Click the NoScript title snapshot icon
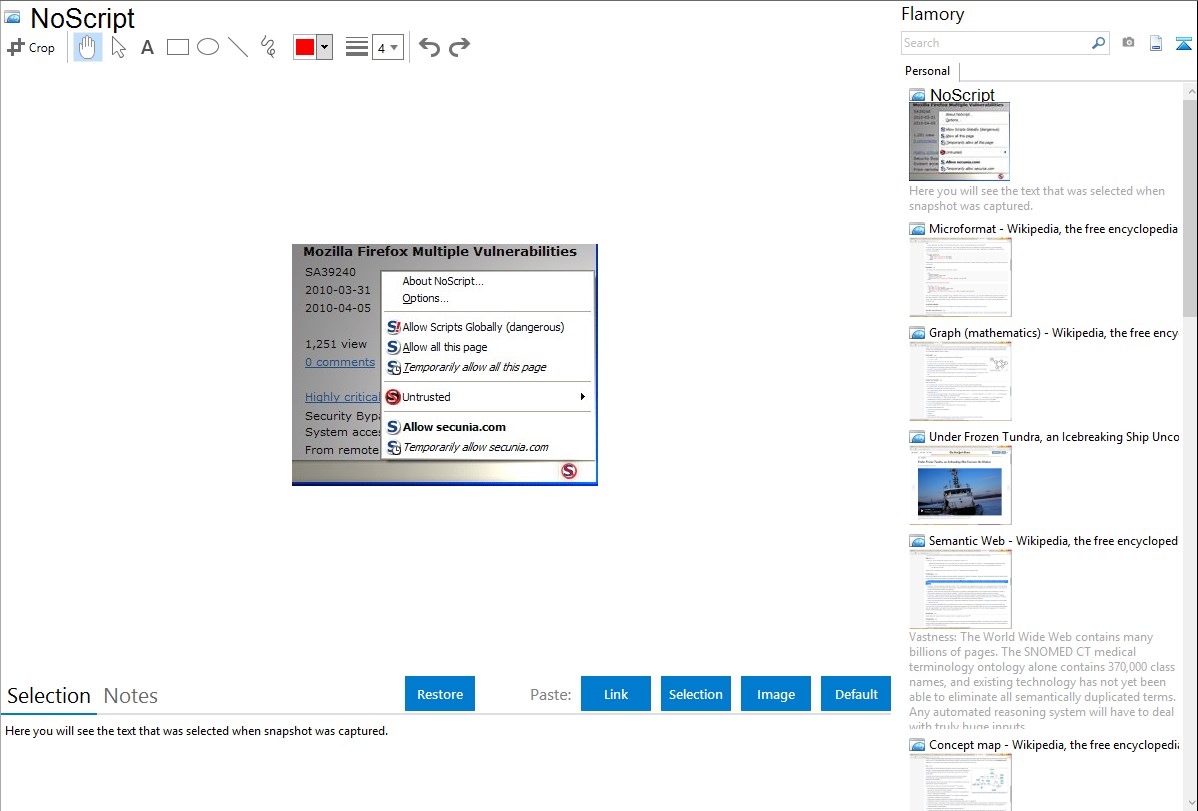Viewport: 1198px width, 811px height. tap(13, 18)
